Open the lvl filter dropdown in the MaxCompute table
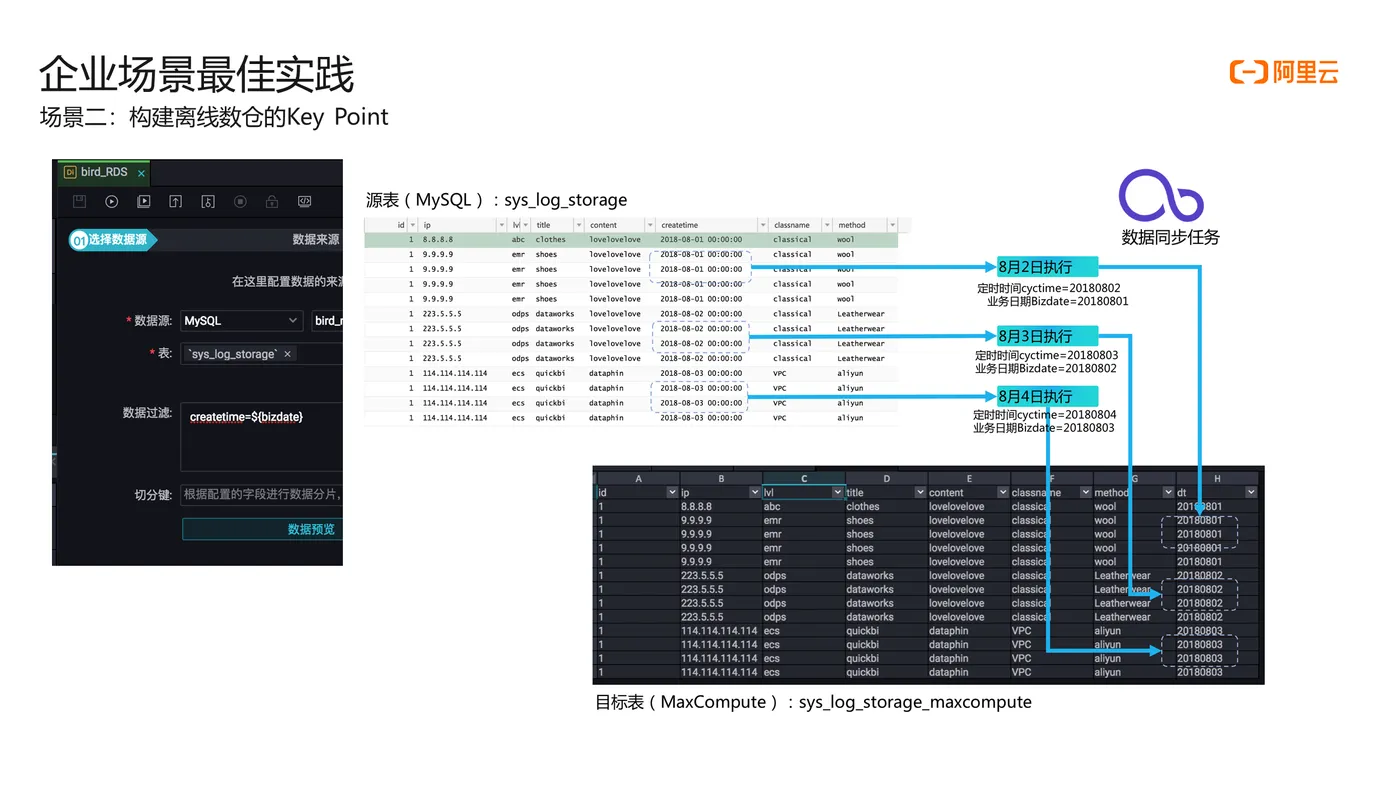Viewport: 1400px width, 788px height. click(x=837, y=492)
